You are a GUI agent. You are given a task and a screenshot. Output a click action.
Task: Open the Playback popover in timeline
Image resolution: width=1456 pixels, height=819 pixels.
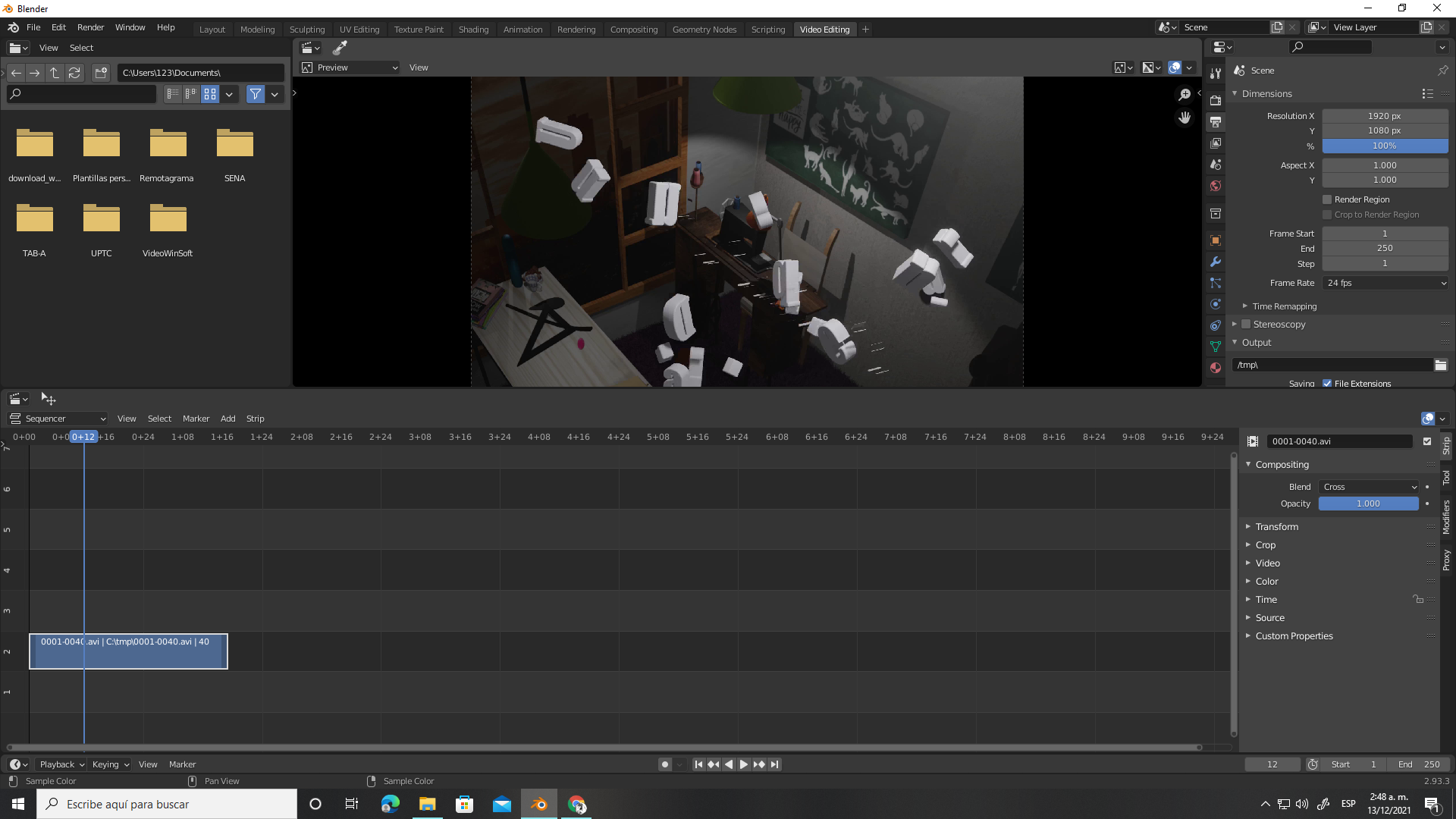coord(61,764)
